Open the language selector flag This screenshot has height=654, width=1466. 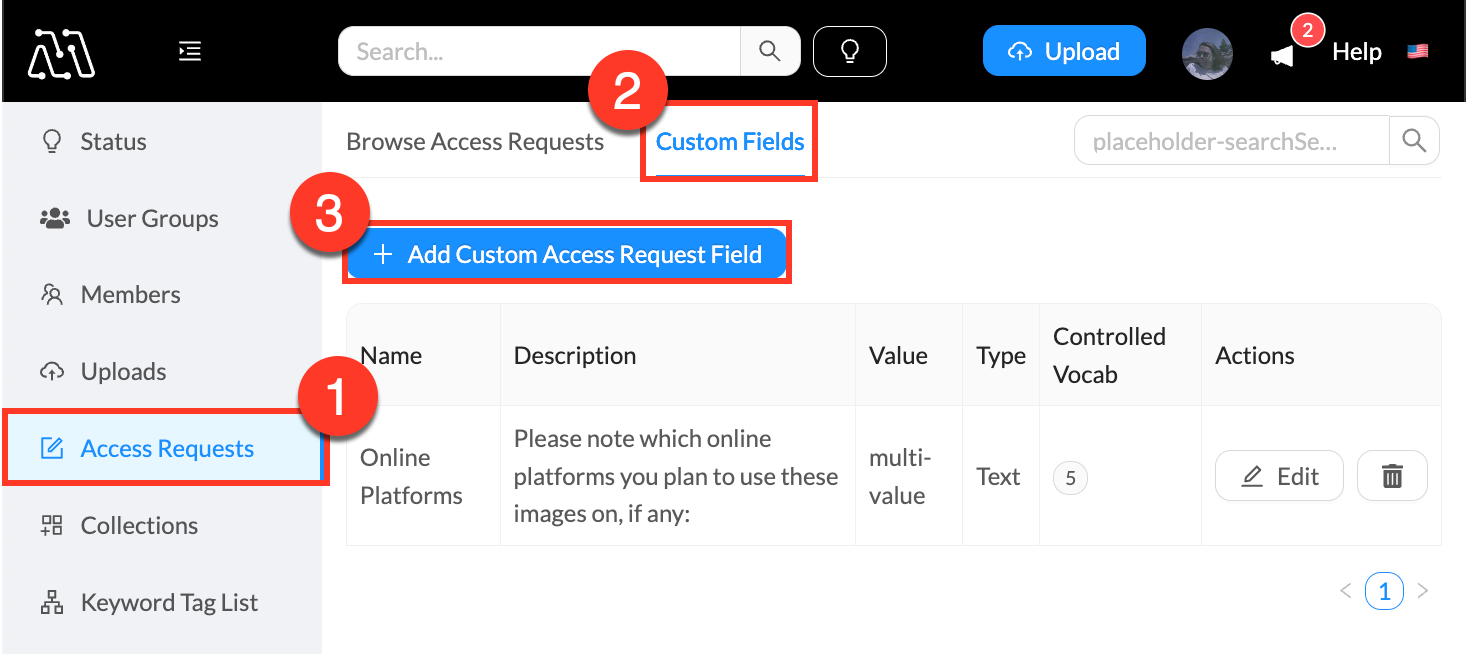pos(1417,52)
